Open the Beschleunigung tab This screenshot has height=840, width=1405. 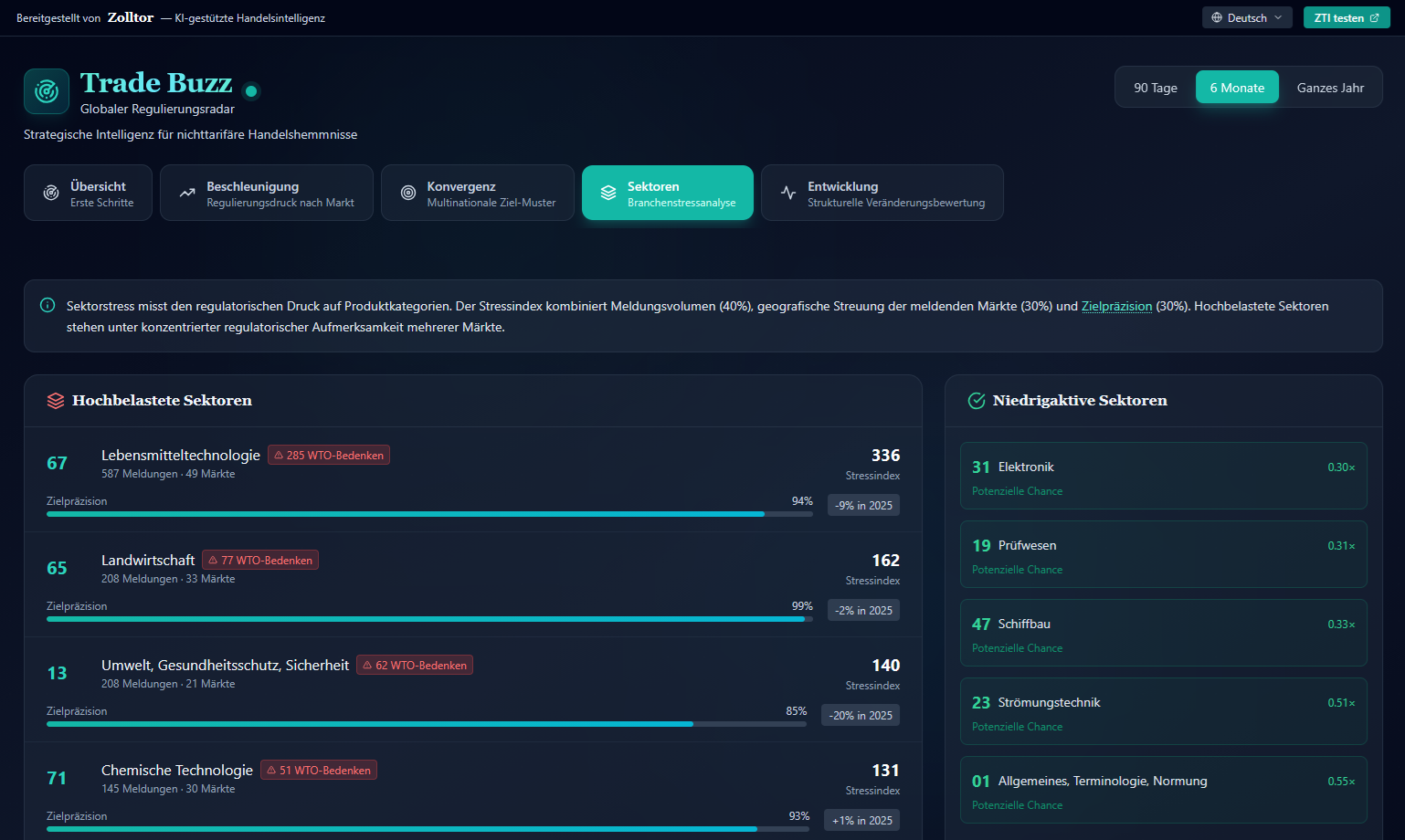pyautogui.click(x=266, y=192)
